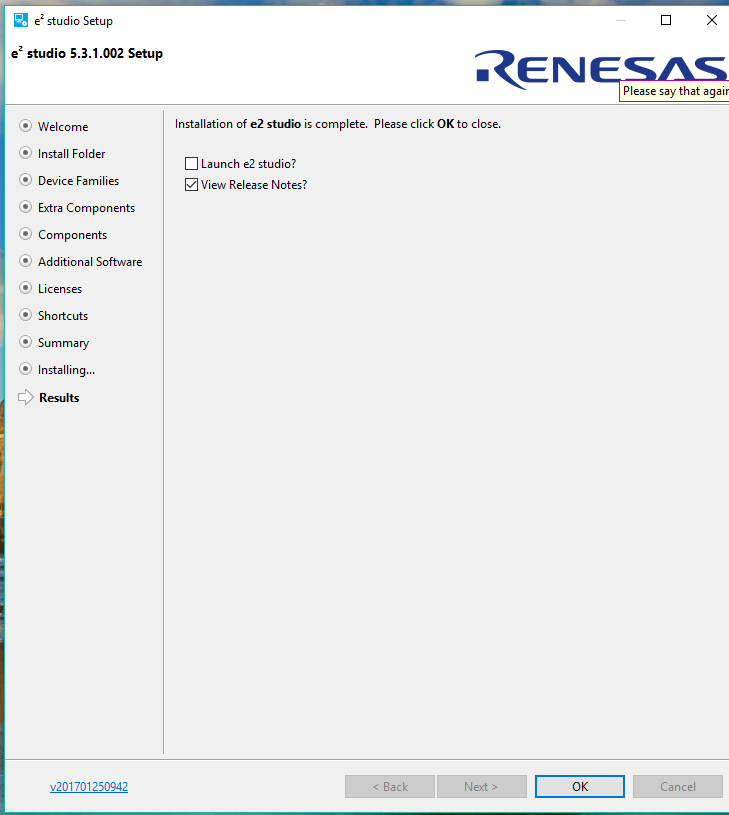Click the greyed-out Back button
729x815 pixels.
tap(390, 786)
